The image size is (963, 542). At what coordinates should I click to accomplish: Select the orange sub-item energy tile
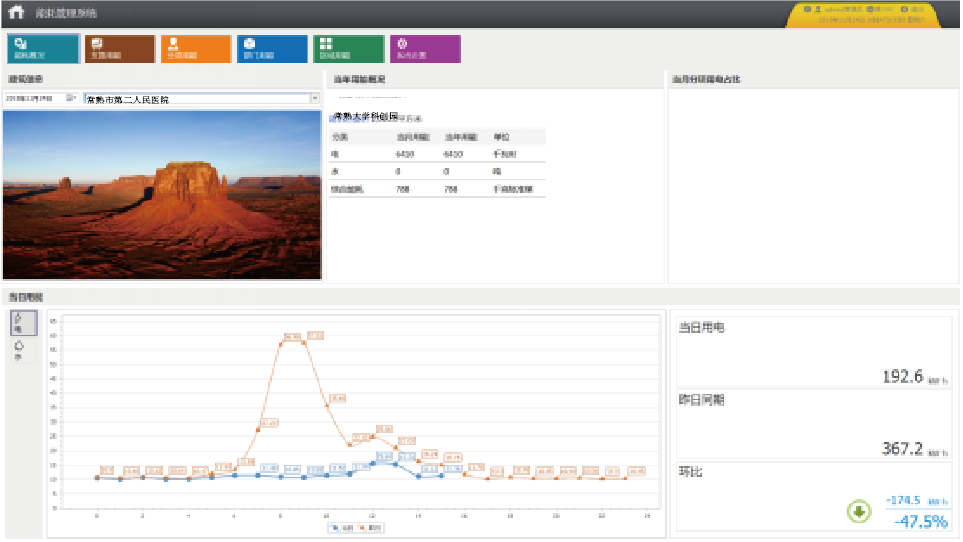[x=195, y=49]
